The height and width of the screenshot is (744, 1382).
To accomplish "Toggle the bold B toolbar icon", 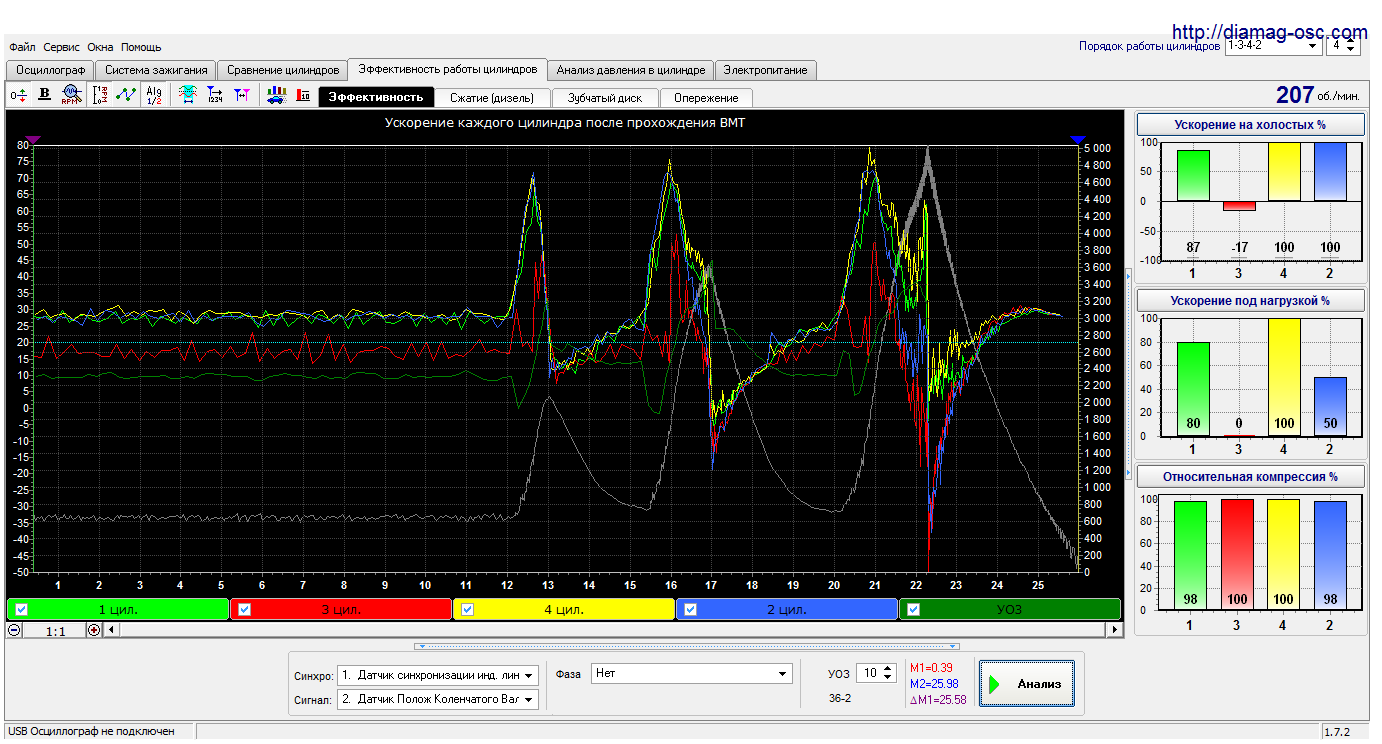I will point(44,95).
